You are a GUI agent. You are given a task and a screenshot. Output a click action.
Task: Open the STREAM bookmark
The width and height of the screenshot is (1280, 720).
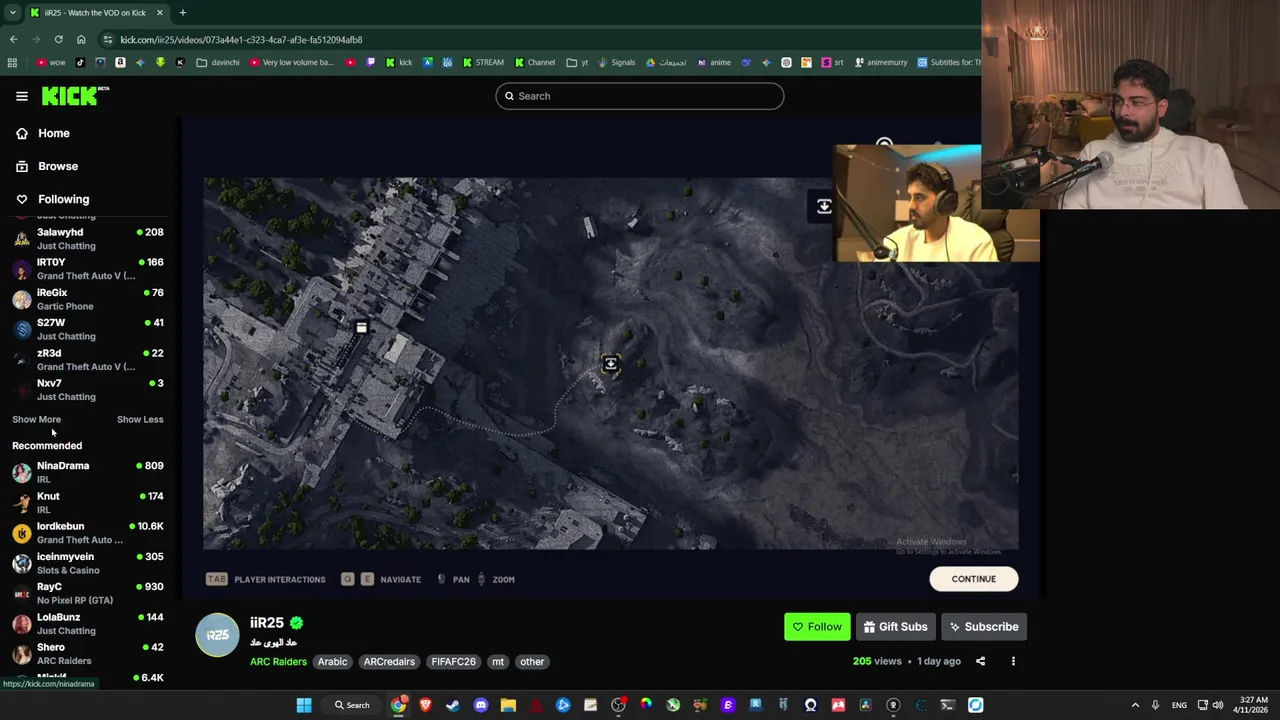click(x=483, y=62)
